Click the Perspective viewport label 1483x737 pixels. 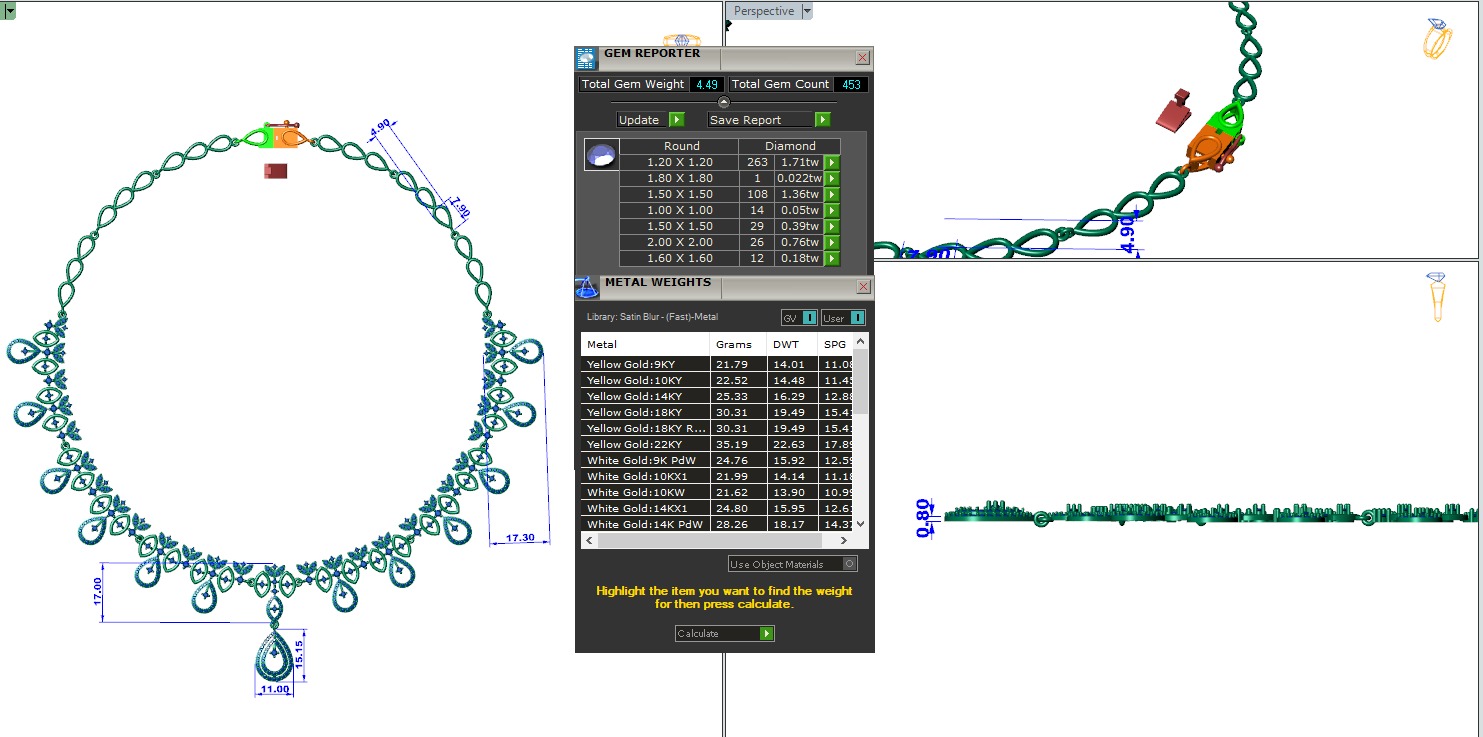764,11
